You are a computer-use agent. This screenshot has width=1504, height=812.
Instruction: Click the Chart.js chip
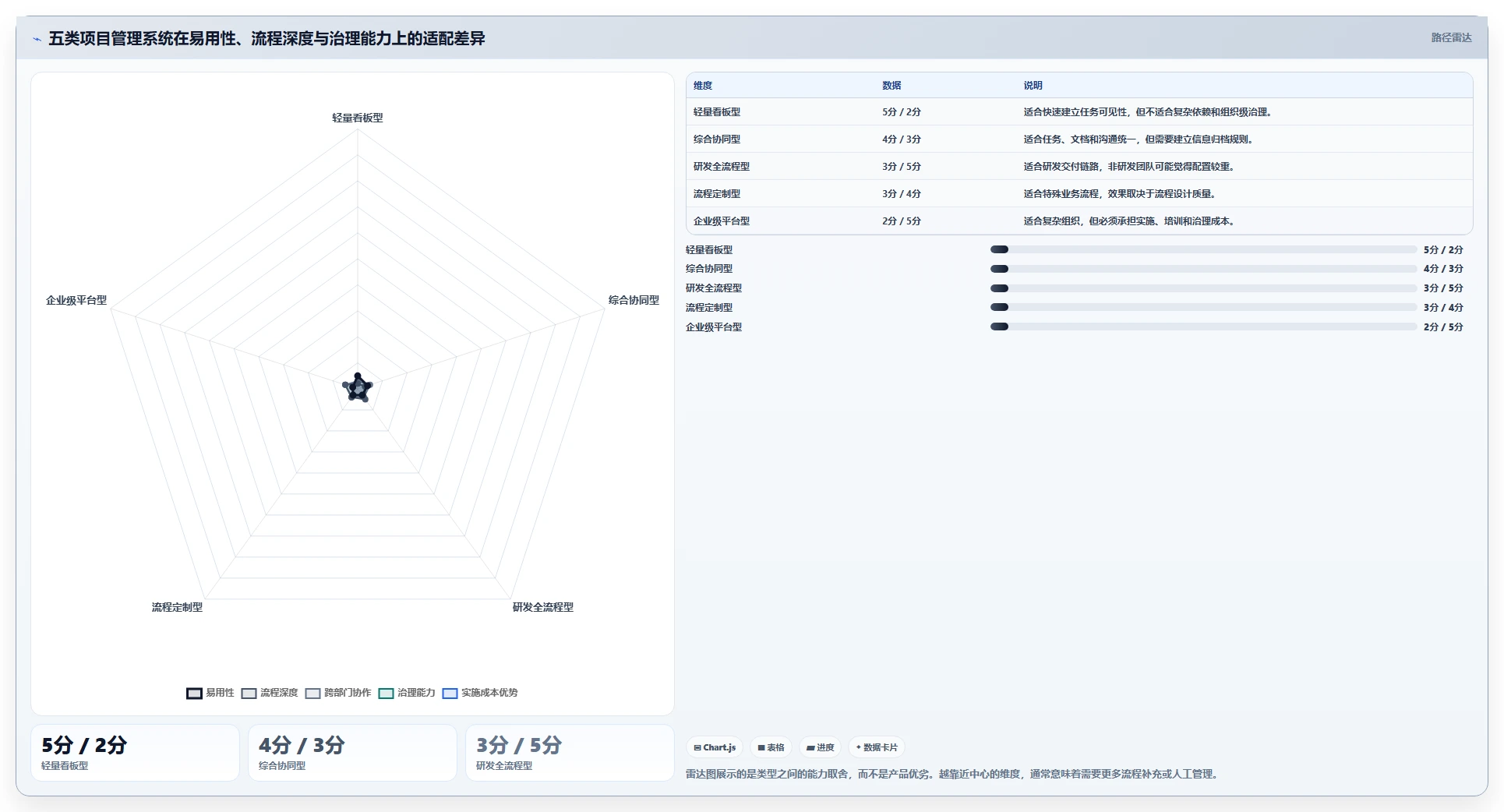point(715,747)
